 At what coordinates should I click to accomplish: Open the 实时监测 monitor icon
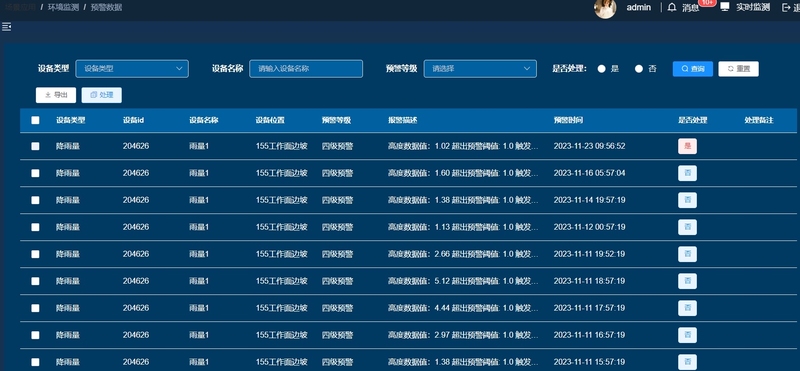coord(724,7)
